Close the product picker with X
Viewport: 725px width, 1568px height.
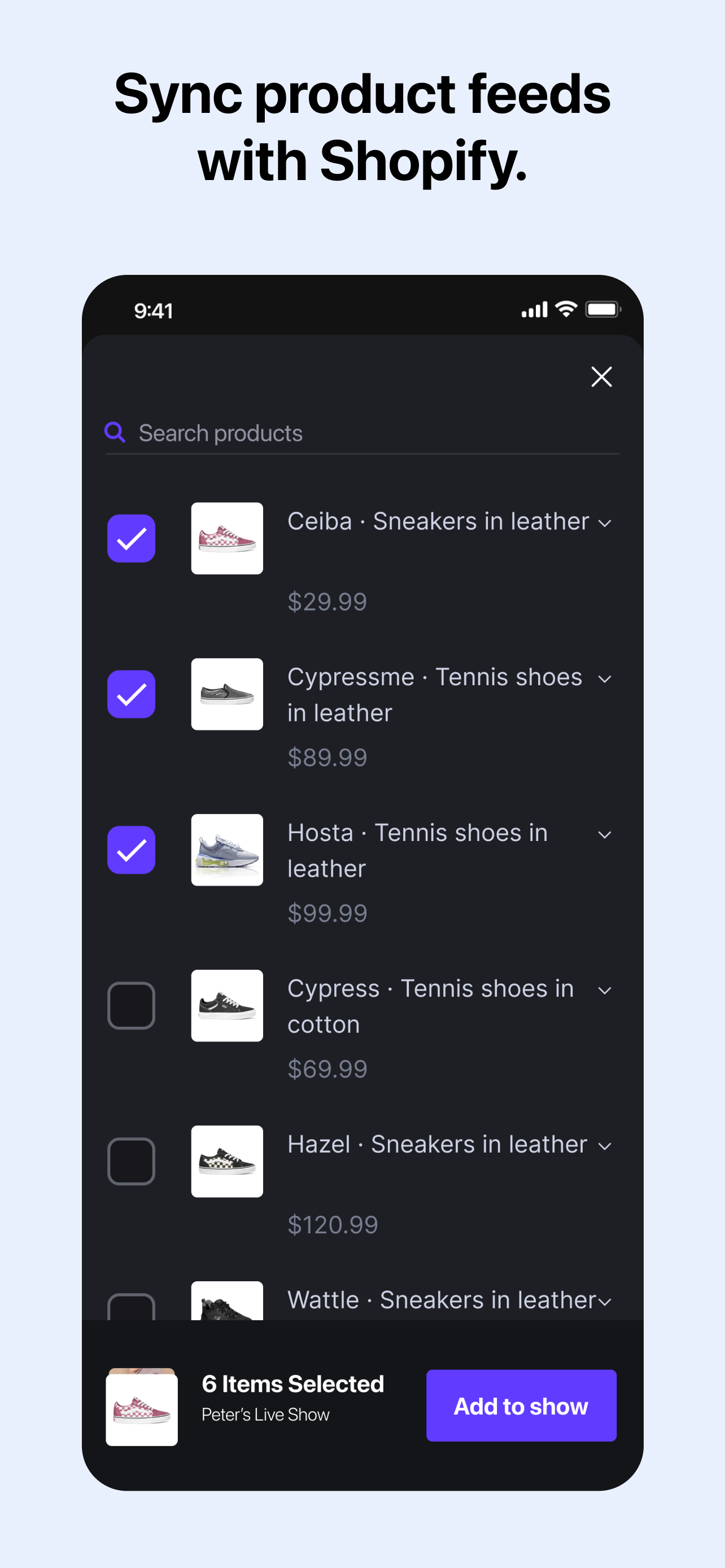pos(601,377)
